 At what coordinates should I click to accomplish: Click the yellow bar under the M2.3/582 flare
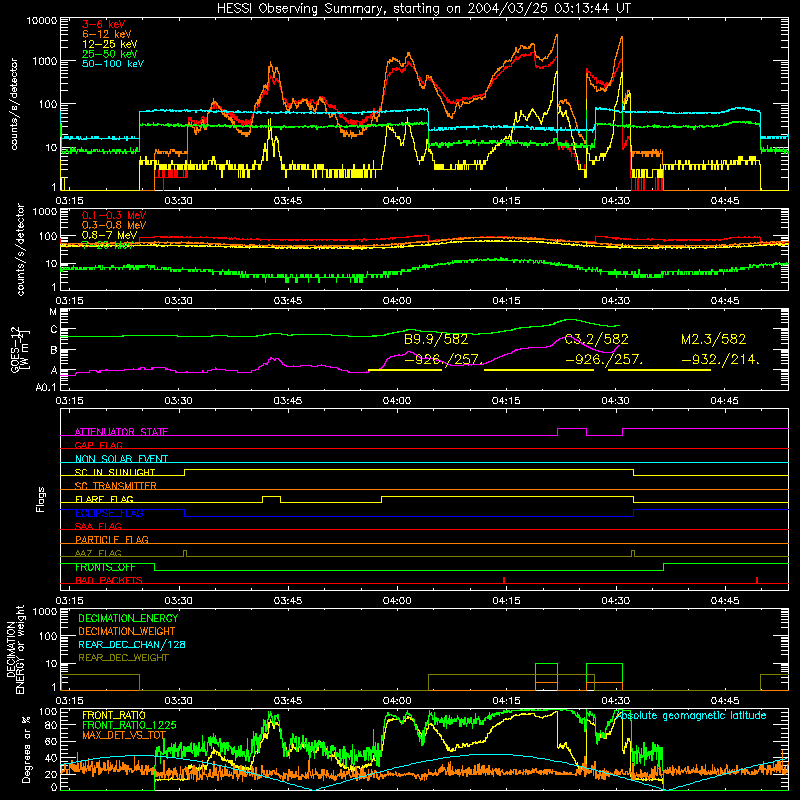click(659, 370)
